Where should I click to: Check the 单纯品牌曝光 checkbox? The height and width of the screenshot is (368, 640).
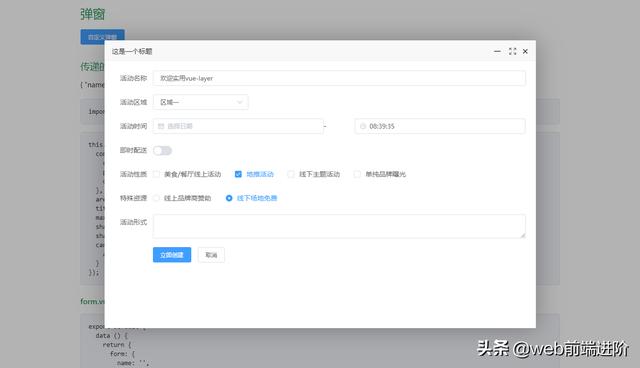[x=357, y=174]
